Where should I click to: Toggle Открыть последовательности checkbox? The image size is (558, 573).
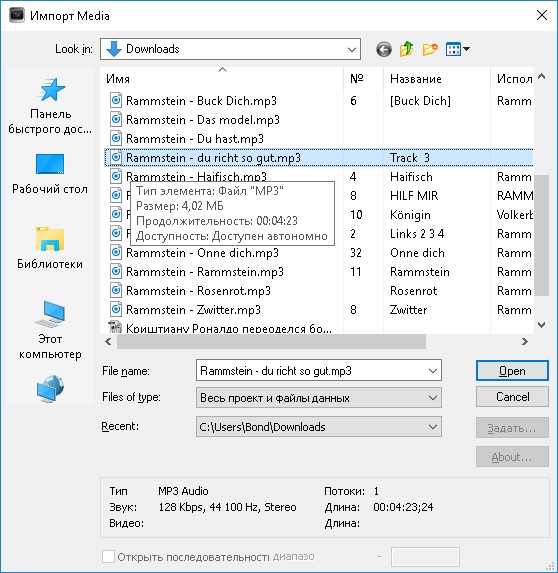[x=108, y=557]
